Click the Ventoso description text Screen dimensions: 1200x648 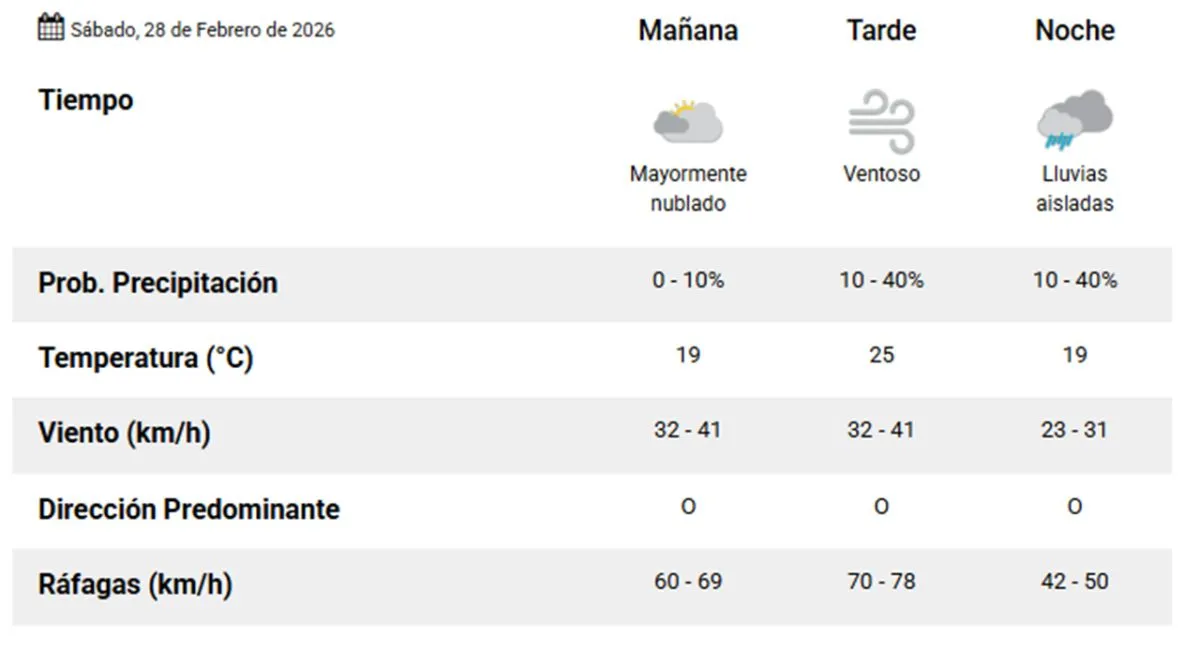tap(881, 174)
